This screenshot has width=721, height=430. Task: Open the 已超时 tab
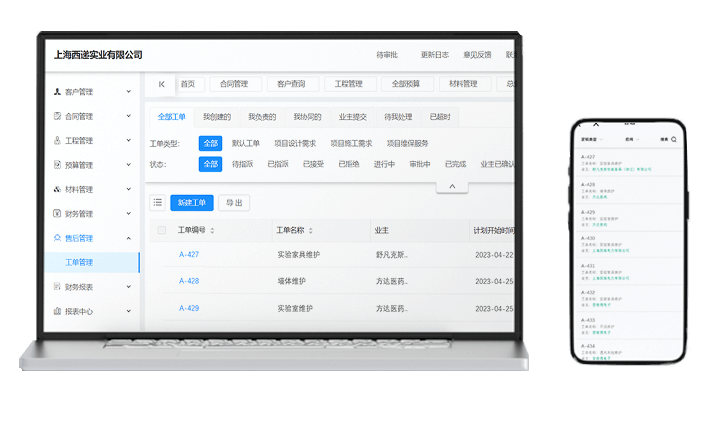click(439, 117)
